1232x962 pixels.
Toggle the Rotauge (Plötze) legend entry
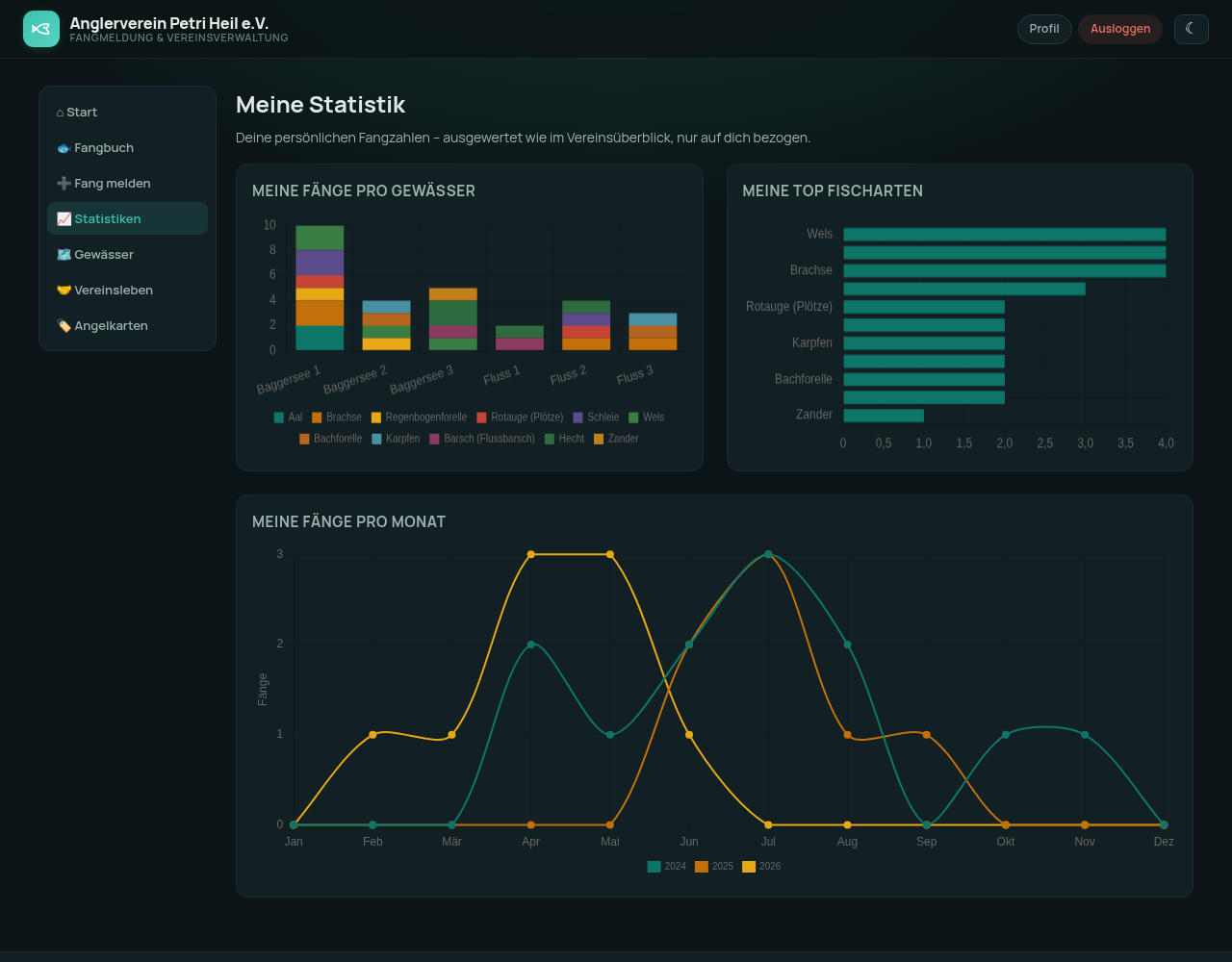point(520,418)
